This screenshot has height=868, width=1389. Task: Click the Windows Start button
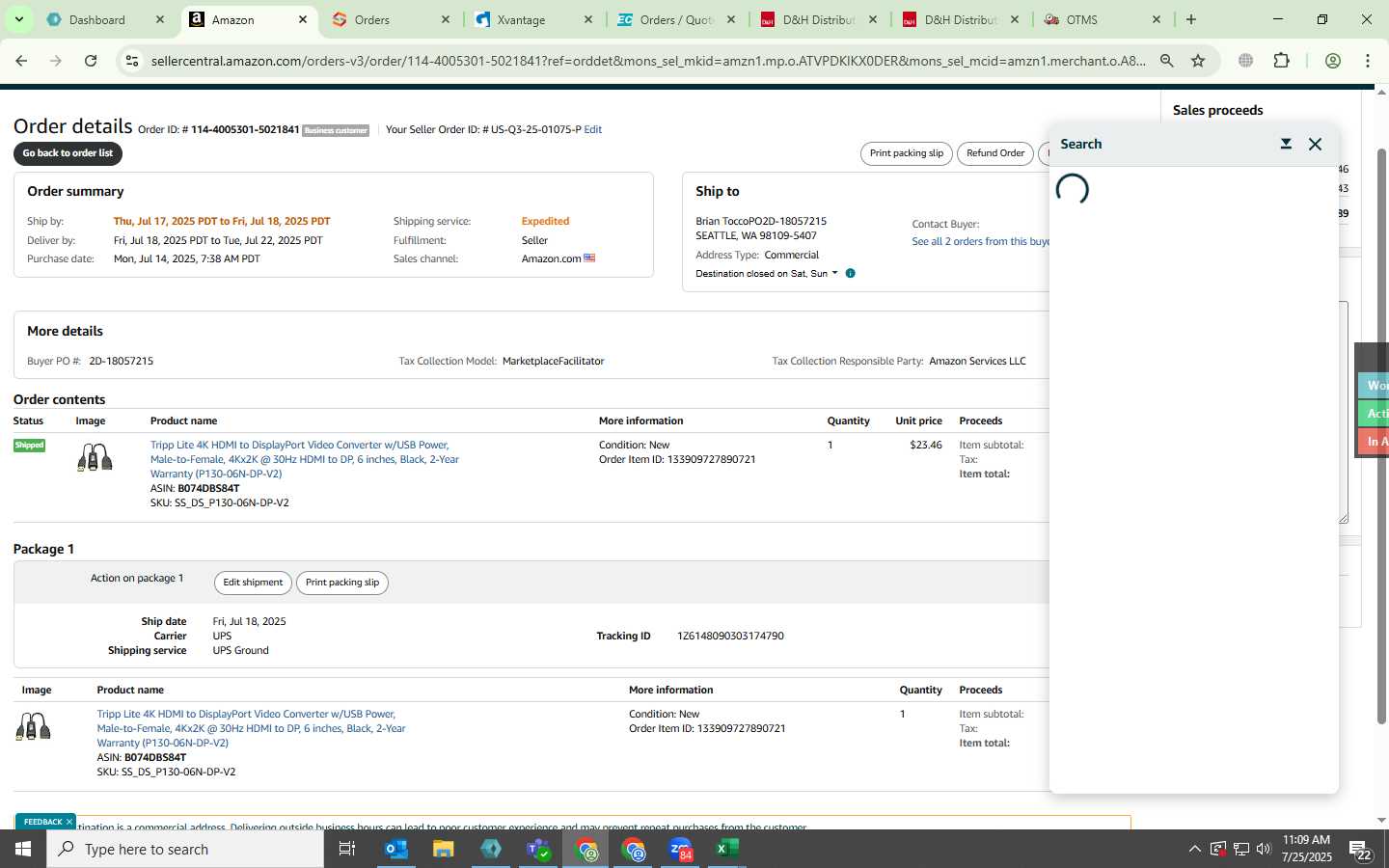[23, 849]
